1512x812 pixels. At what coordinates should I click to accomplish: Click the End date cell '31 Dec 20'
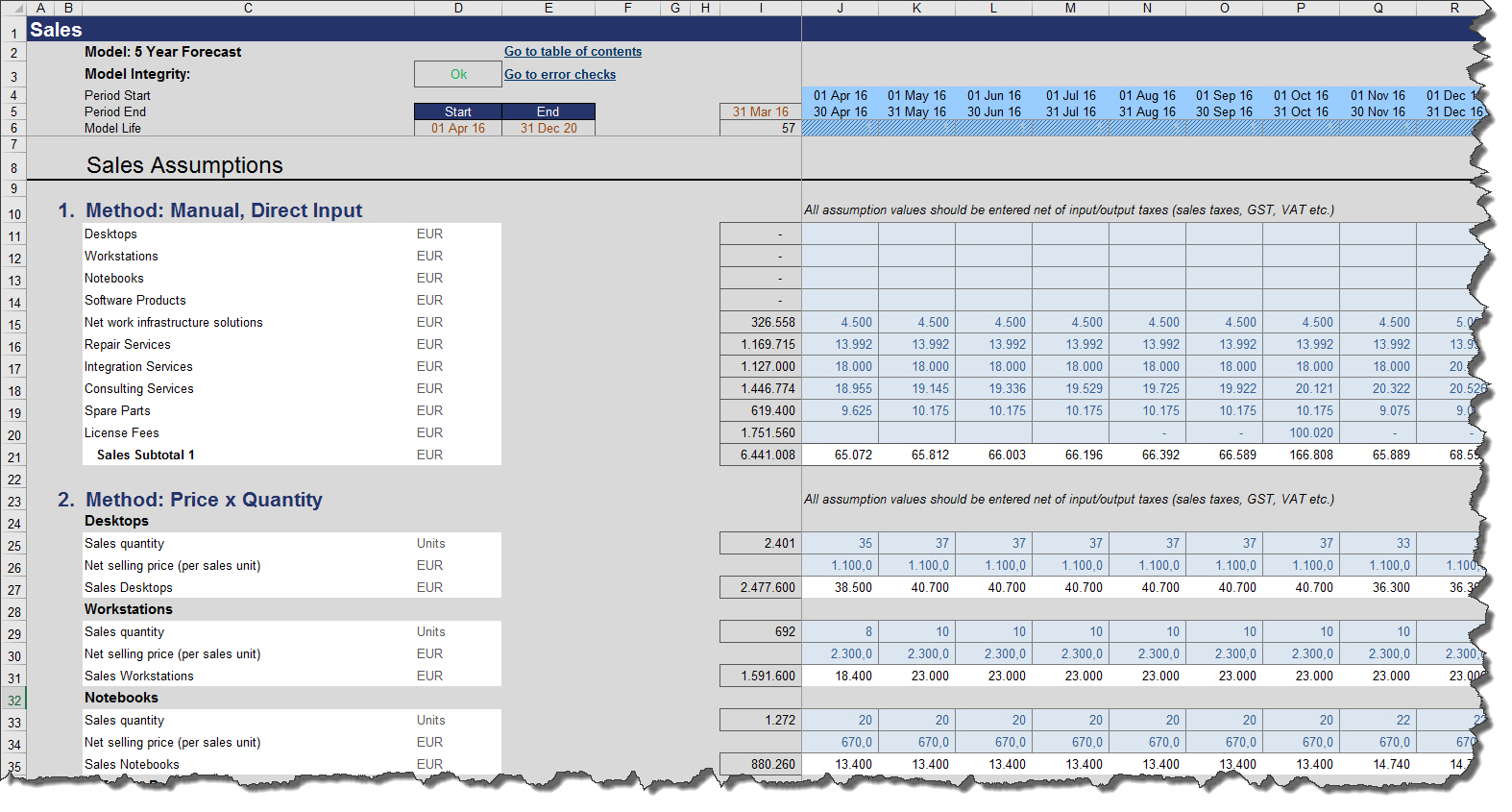click(x=549, y=129)
